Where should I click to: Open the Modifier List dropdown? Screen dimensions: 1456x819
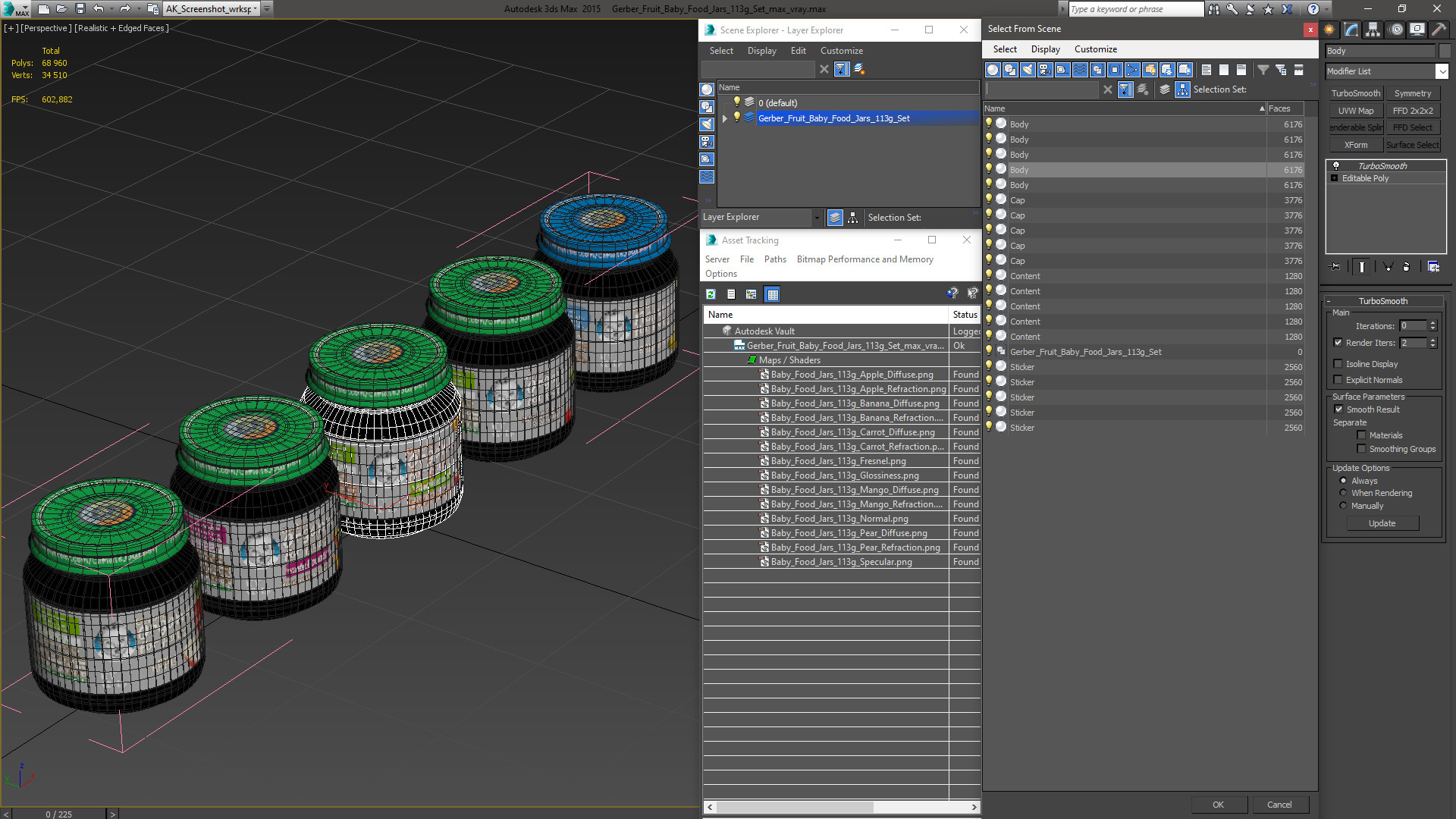[1442, 71]
